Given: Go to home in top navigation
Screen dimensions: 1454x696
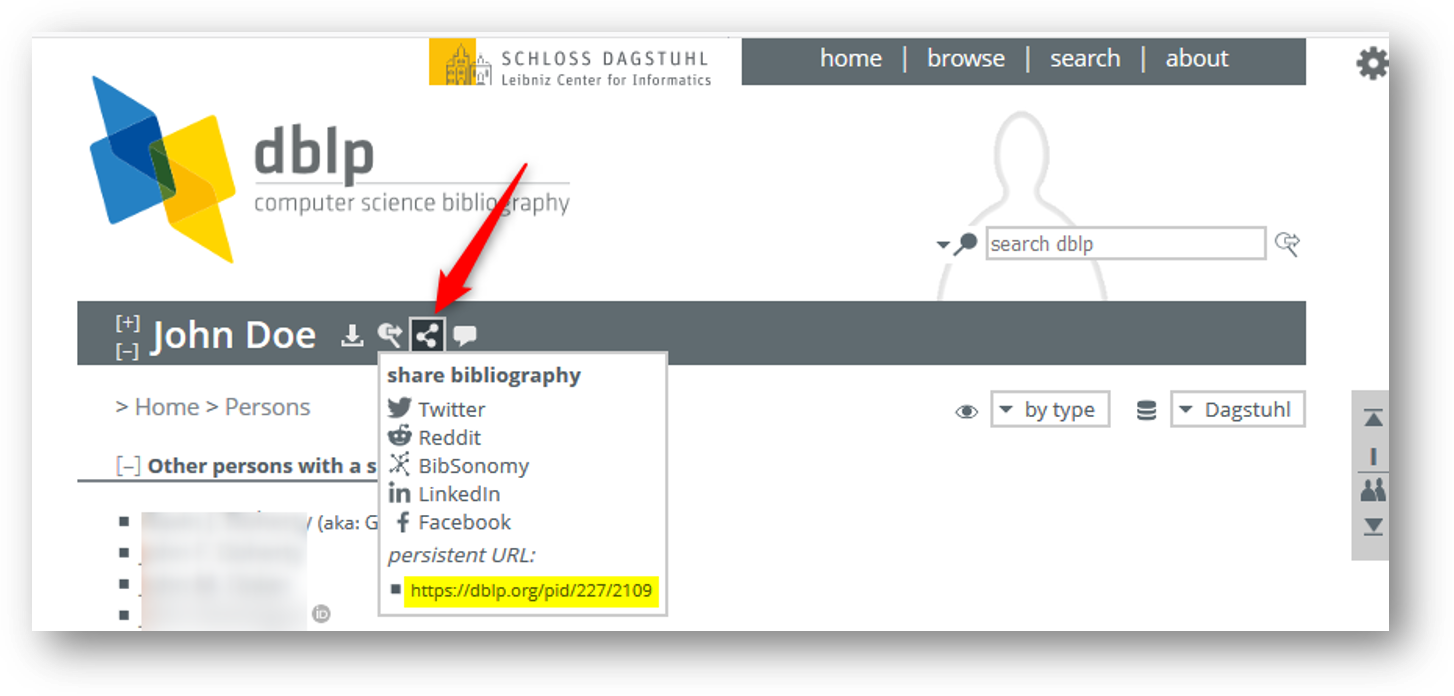Looking at the screenshot, I should 851,58.
